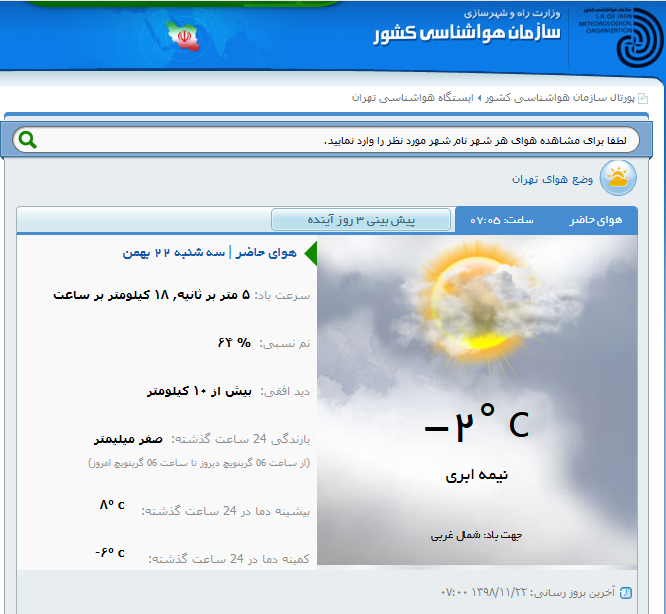Click the partly cloudy sun icon beside وضع هوای تهران
Viewport: 666px width, 614px height.
click(618, 178)
